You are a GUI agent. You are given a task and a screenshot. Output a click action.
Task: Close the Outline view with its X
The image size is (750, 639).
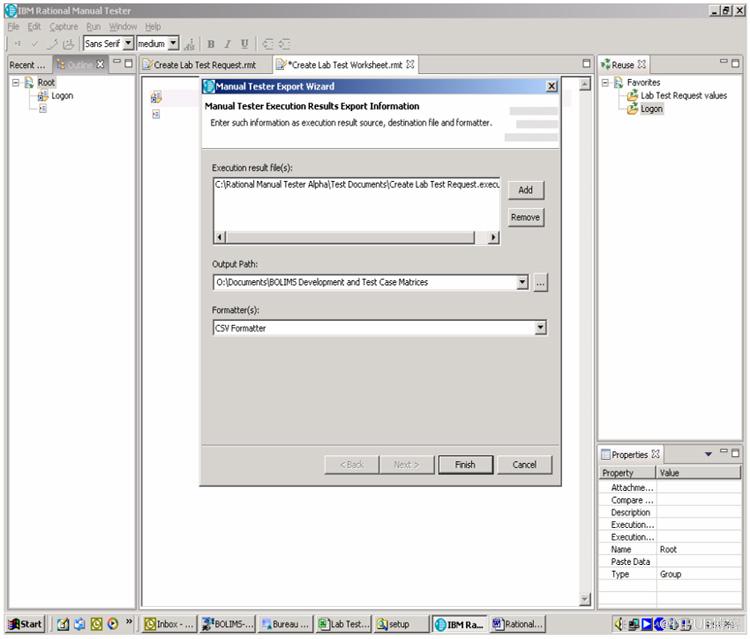[99, 64]
